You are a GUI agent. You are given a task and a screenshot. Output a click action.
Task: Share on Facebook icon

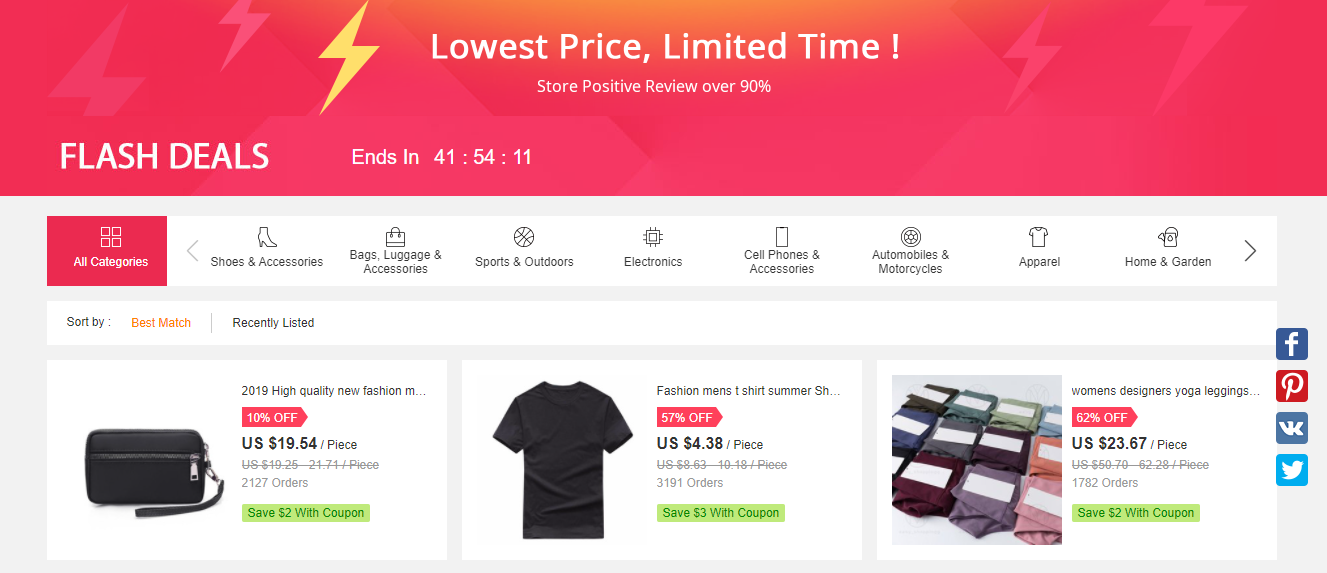click(1292, 344)
